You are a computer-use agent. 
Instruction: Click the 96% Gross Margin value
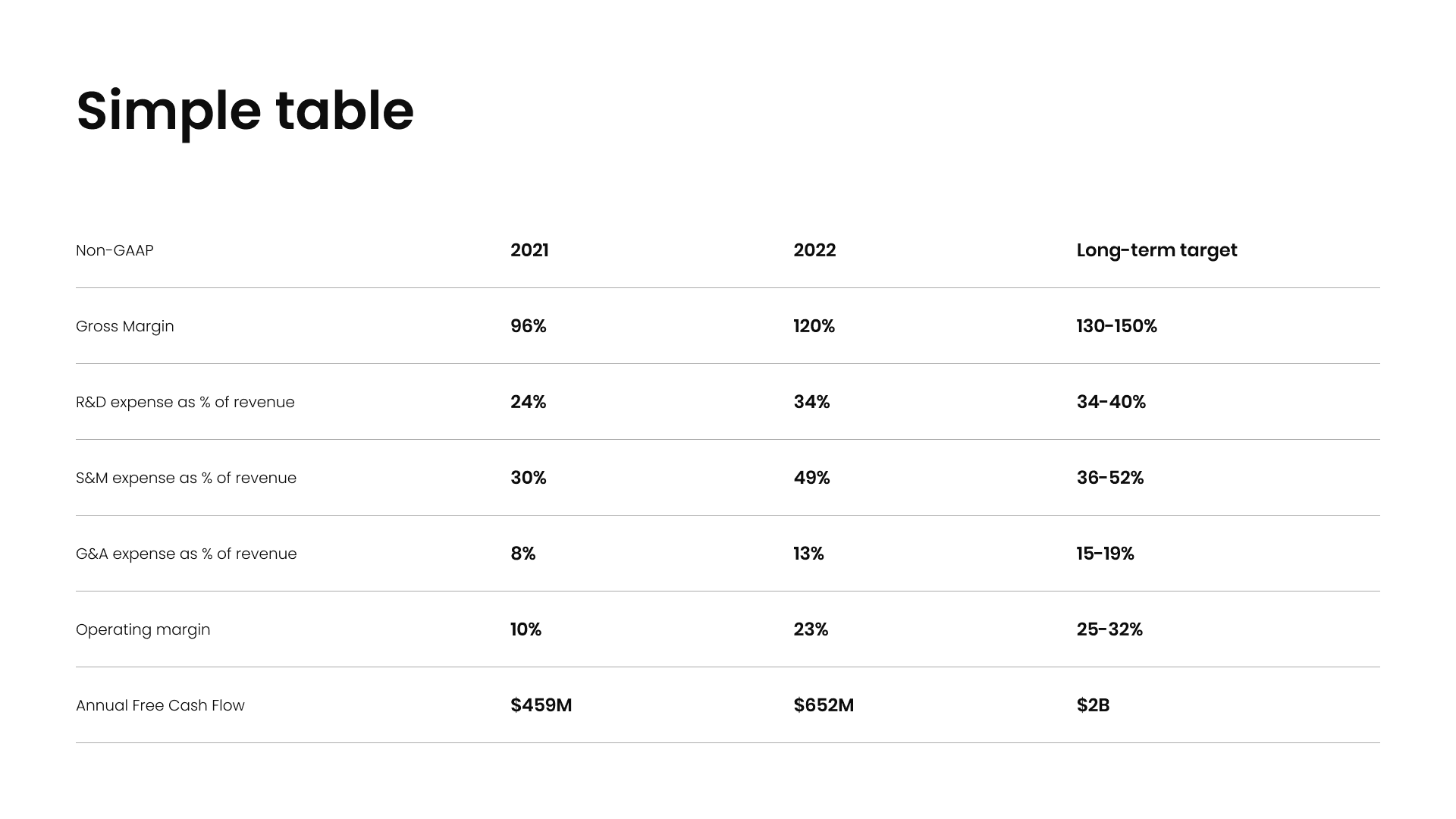click(529, 326)
